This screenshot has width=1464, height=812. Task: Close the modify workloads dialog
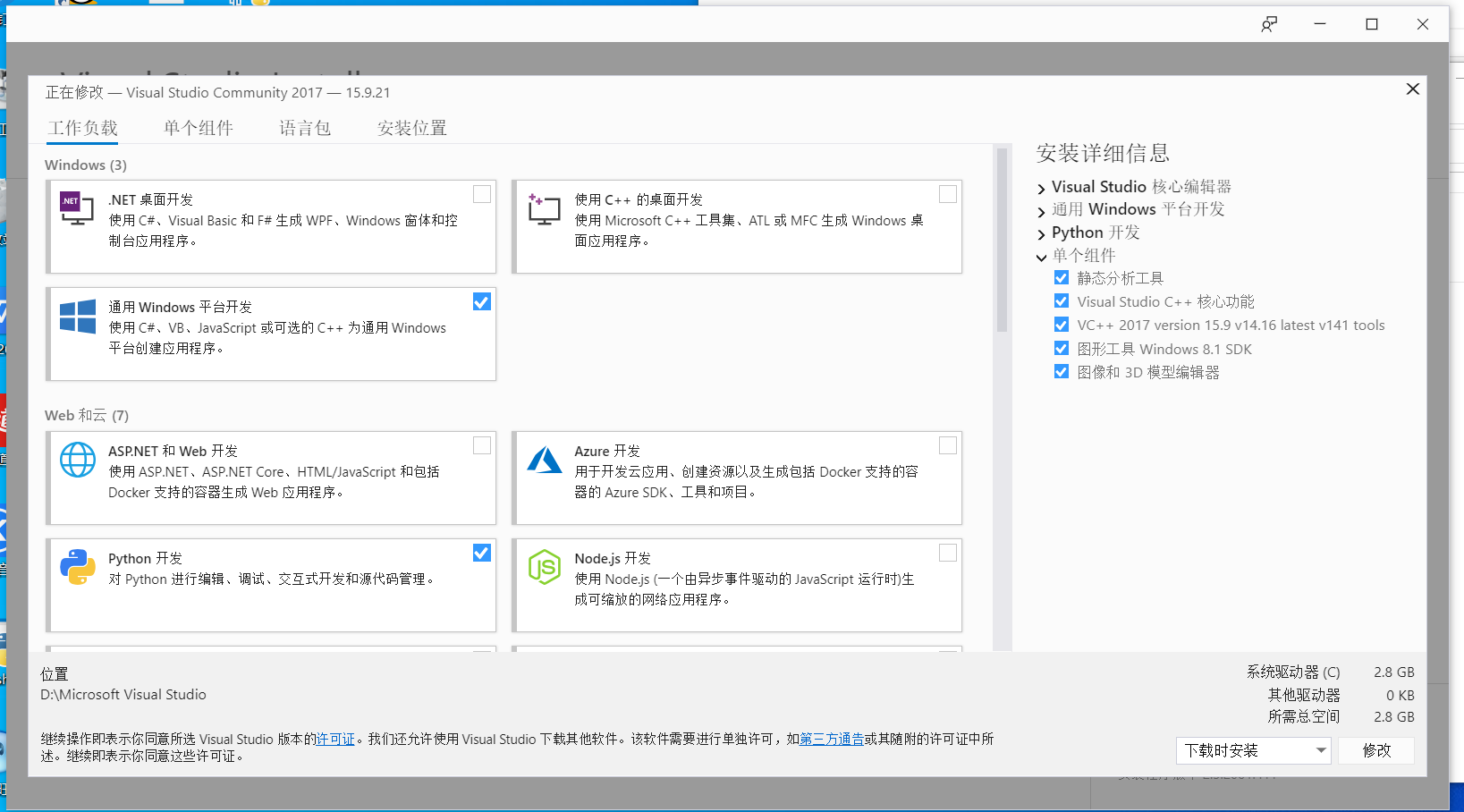tap(1413, 89)
